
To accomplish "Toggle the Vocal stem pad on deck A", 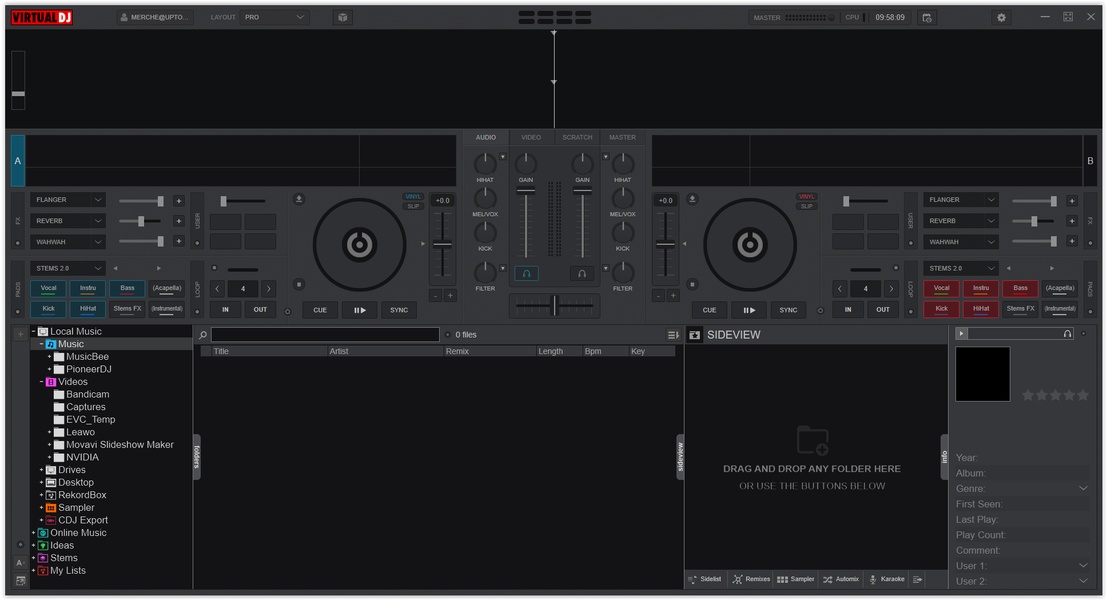I will coord(49,288).
